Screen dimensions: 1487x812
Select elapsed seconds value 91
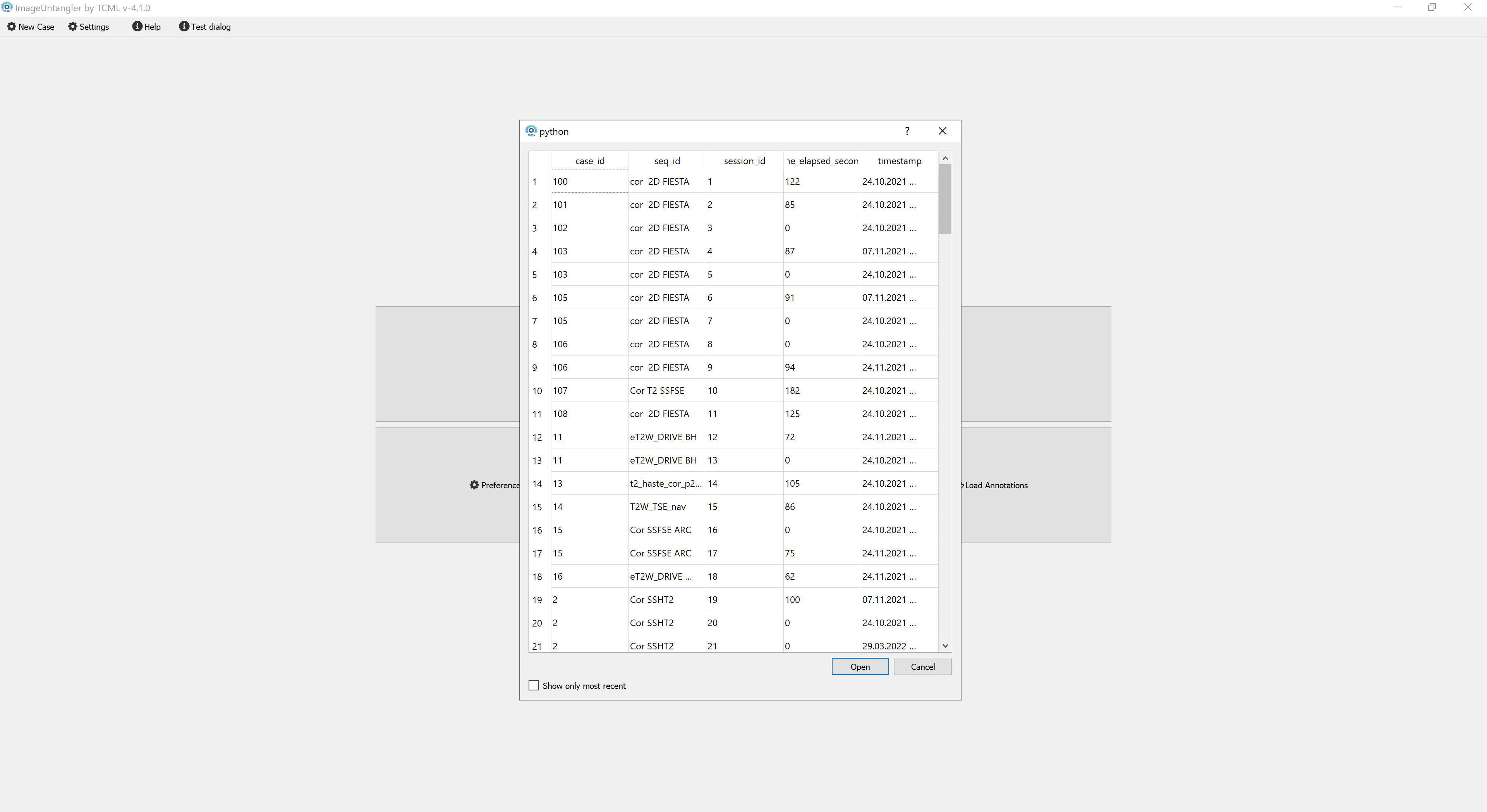tap(822, 298)
